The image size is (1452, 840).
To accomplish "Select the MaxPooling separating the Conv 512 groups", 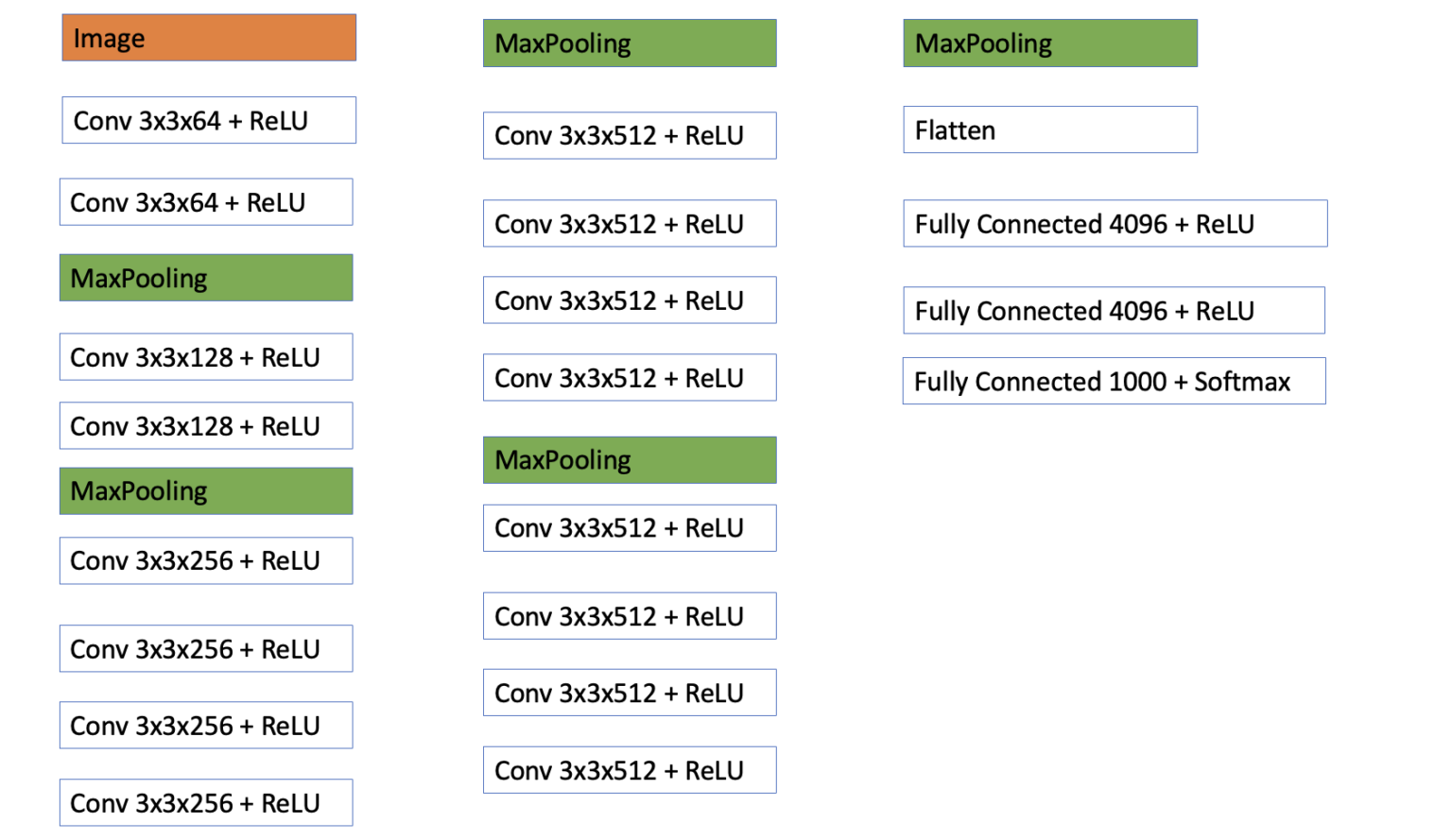I will (630, 460).
